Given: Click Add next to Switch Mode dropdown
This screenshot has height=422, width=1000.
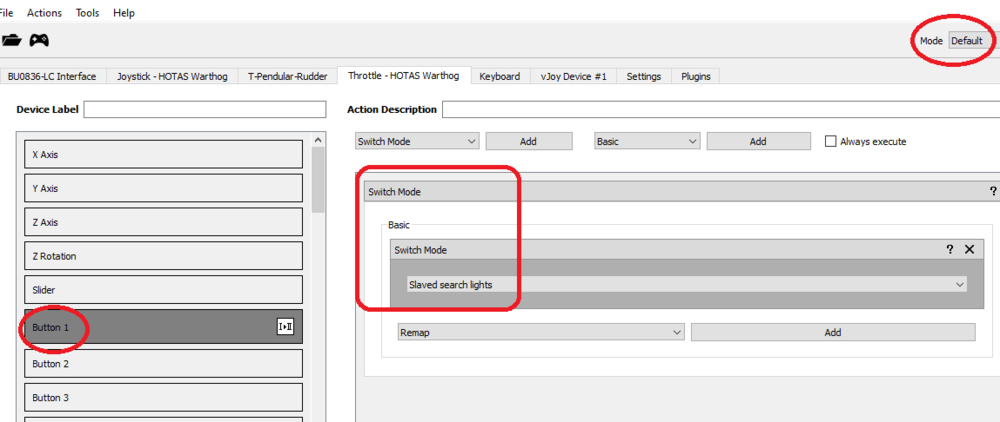Looking at the screenshot, I should coord(529,142).
